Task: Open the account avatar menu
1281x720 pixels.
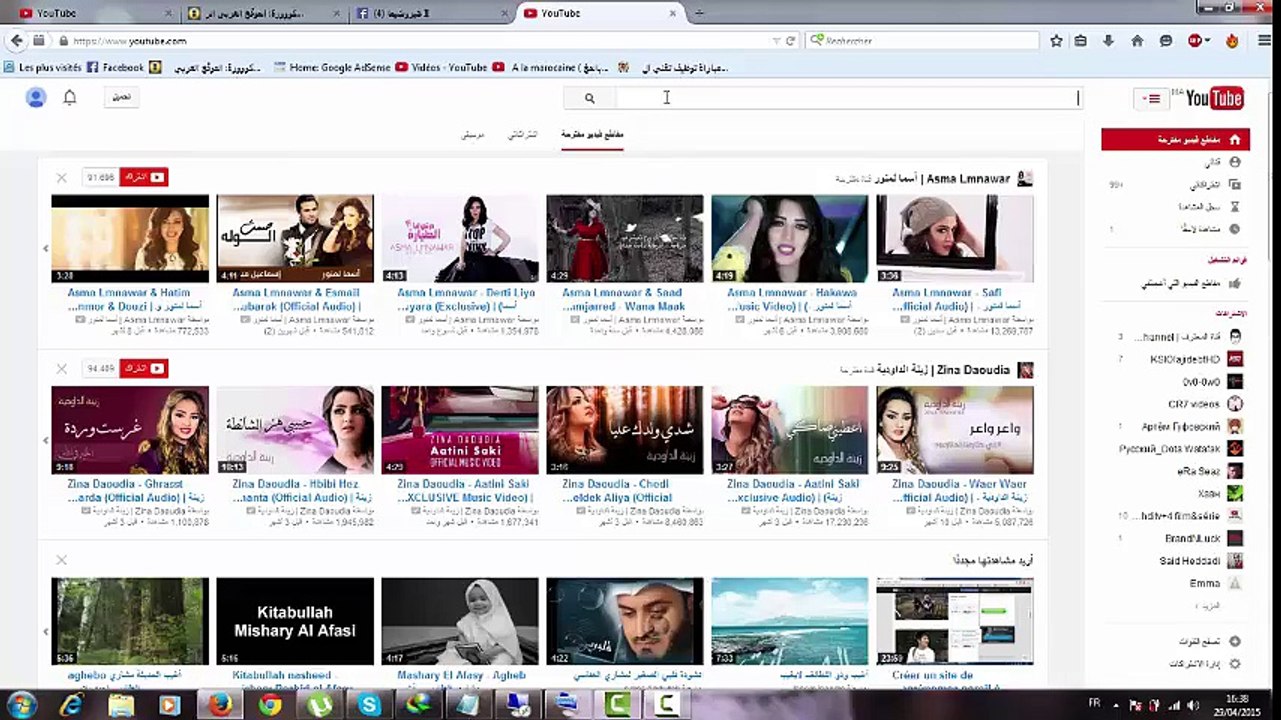Action: pos(36,98)
